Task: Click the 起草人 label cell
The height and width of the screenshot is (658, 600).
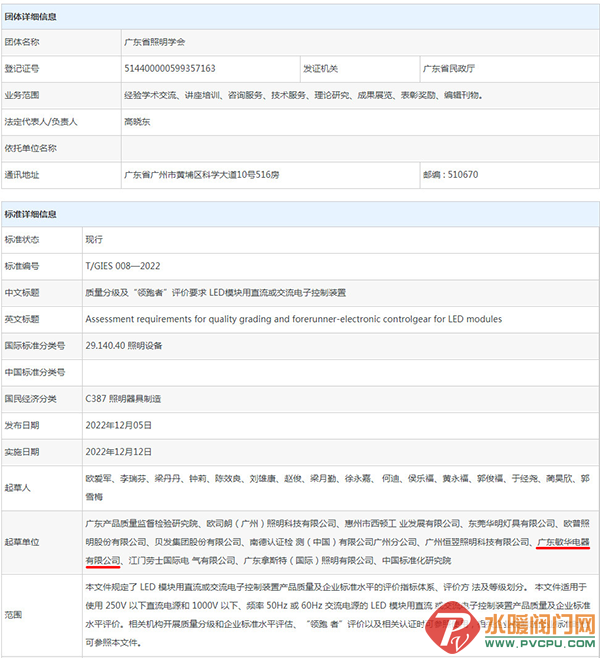Action: pyautogui.click(x=42, y=488)
